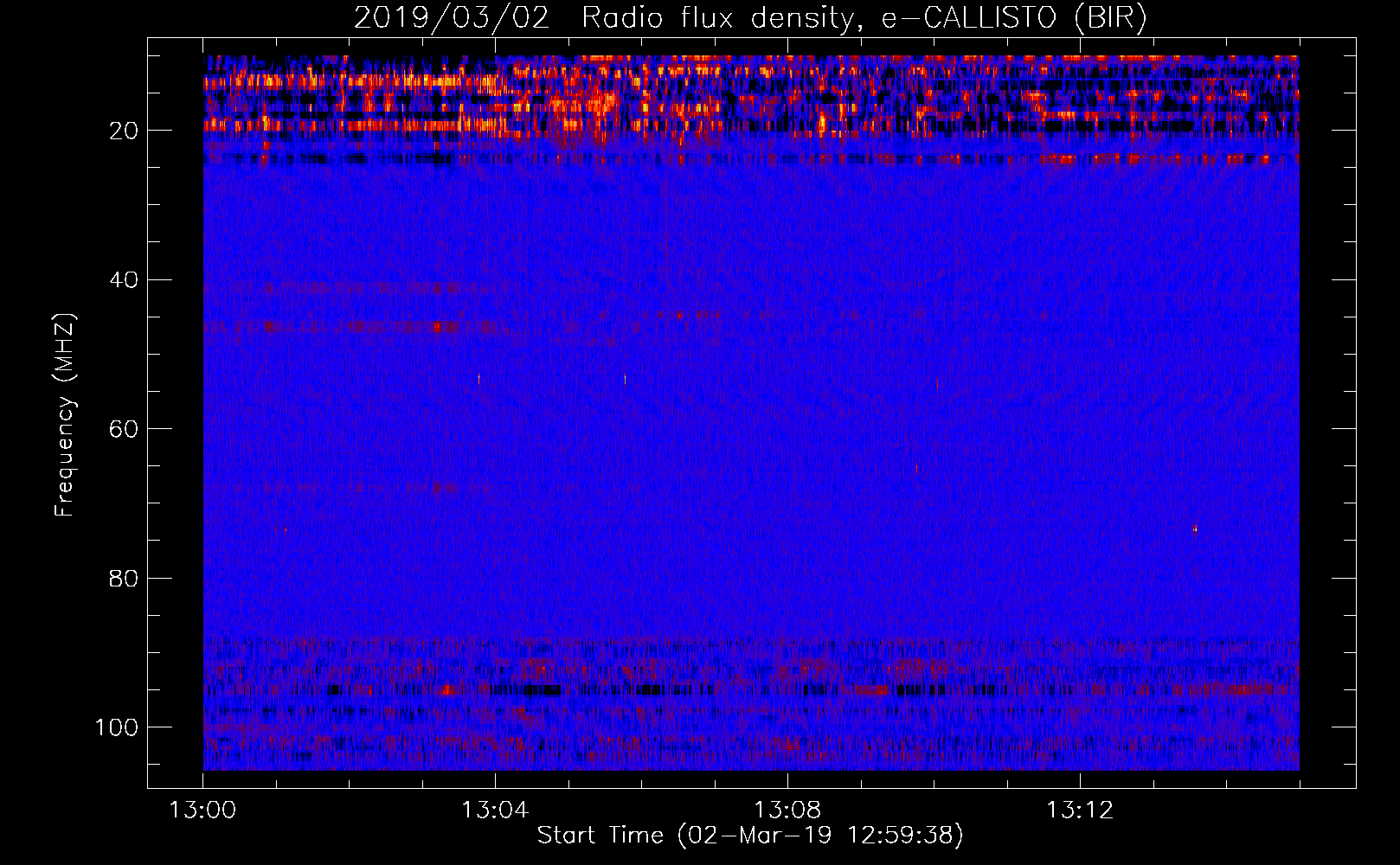
Task: Click the 13:12 time tick label
Action: click(1080, 811)
